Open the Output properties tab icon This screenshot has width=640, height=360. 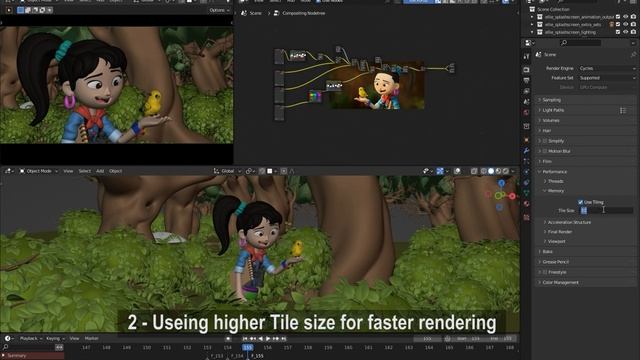527,80
